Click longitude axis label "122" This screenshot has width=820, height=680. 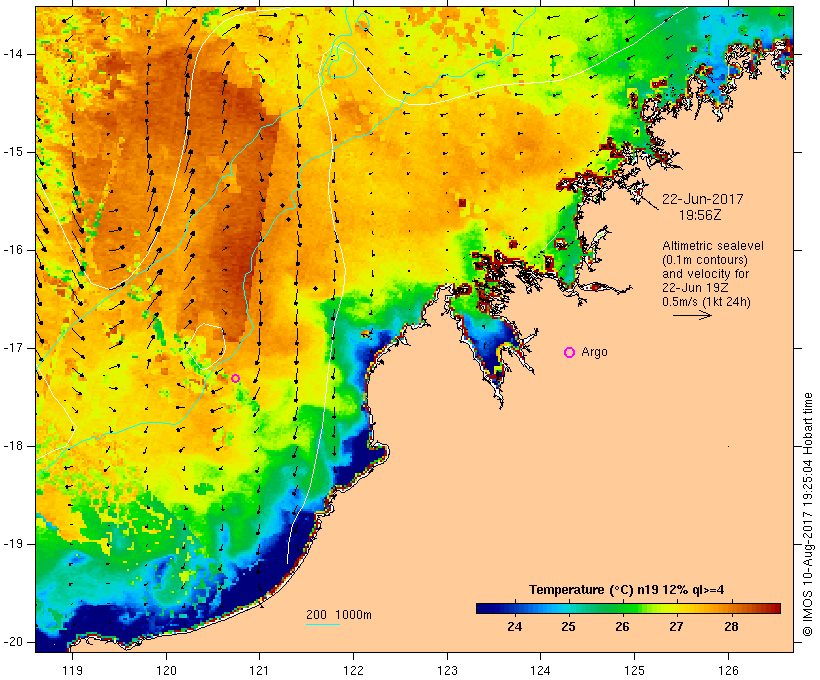[354, 670]
